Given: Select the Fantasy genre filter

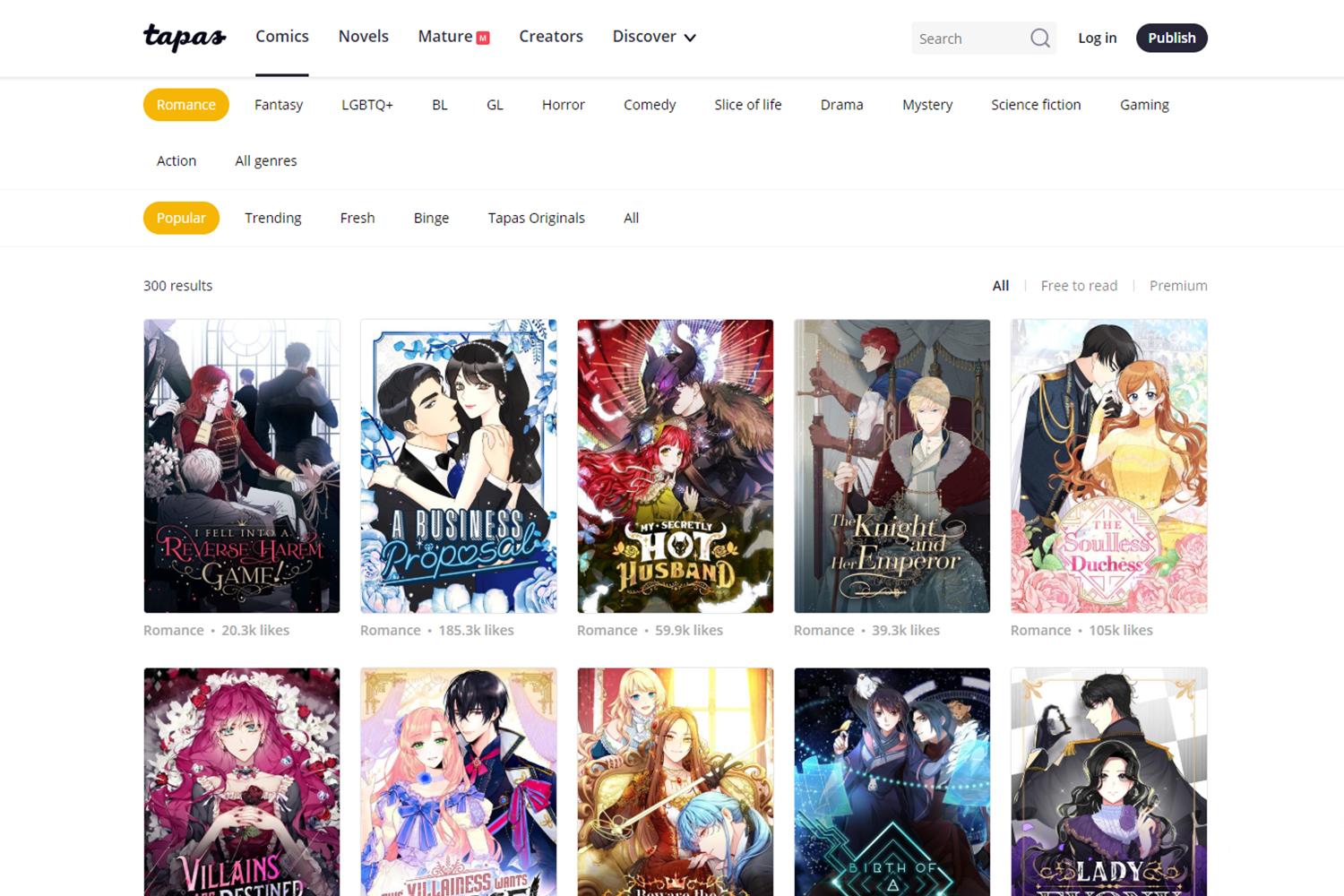Looking at the screenshot, I should click(x=279, y=105).
